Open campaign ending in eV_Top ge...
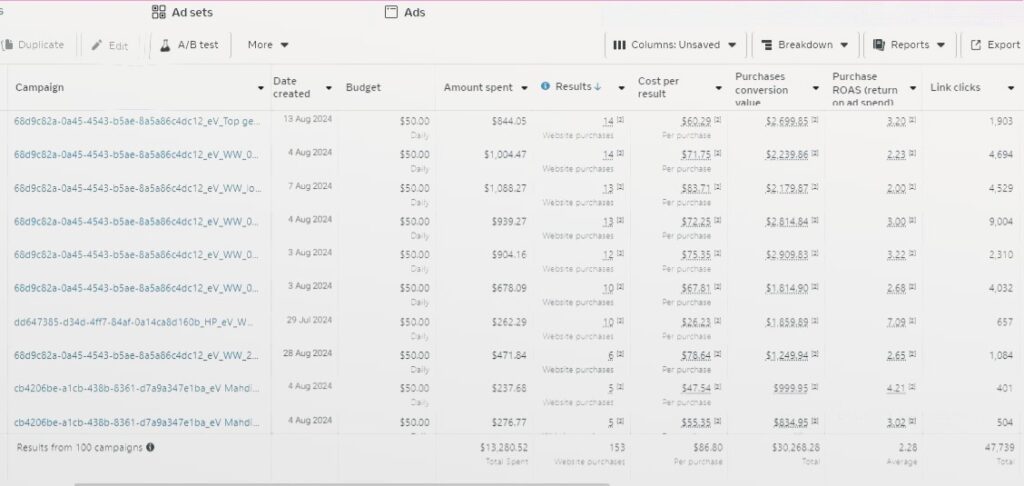The height and width of the screenshot is (486, 1024). coord(137,121)
